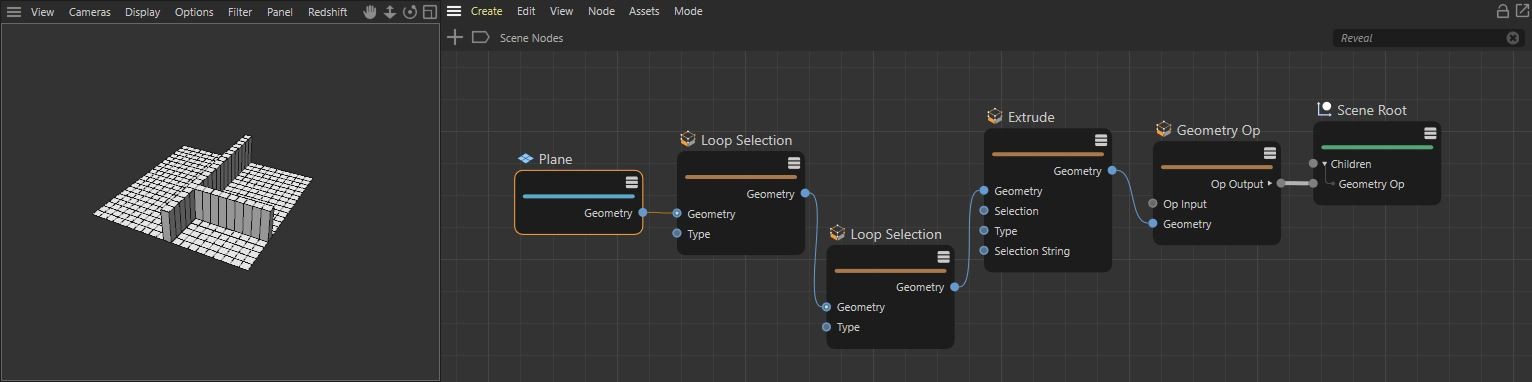Click the Extrude node cube icon

click(x=995, y=116)
